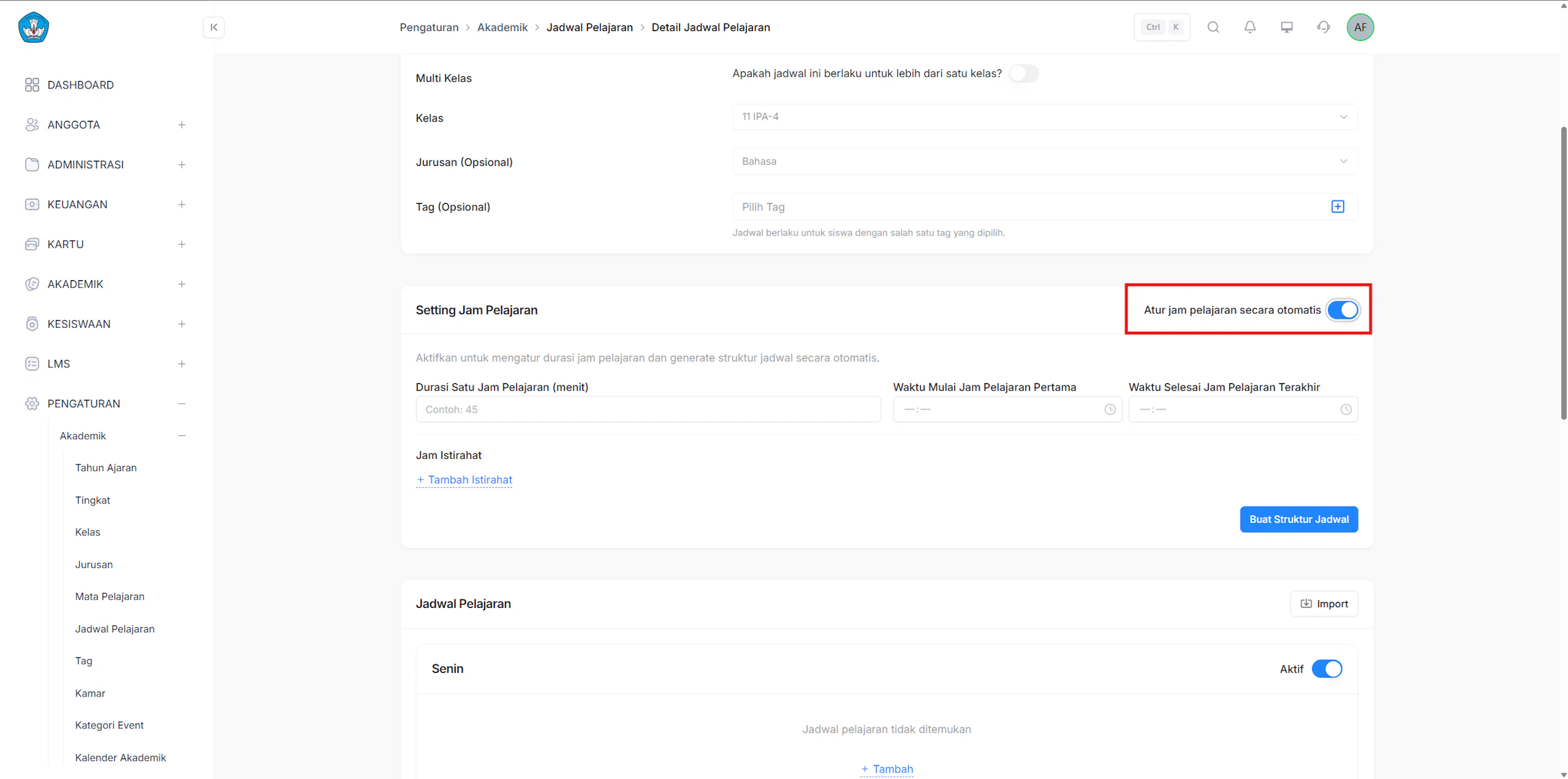Expand the ANGGOTA menu plus
The height and width of the screenshot is (779, 1568).
pos(181,125)
